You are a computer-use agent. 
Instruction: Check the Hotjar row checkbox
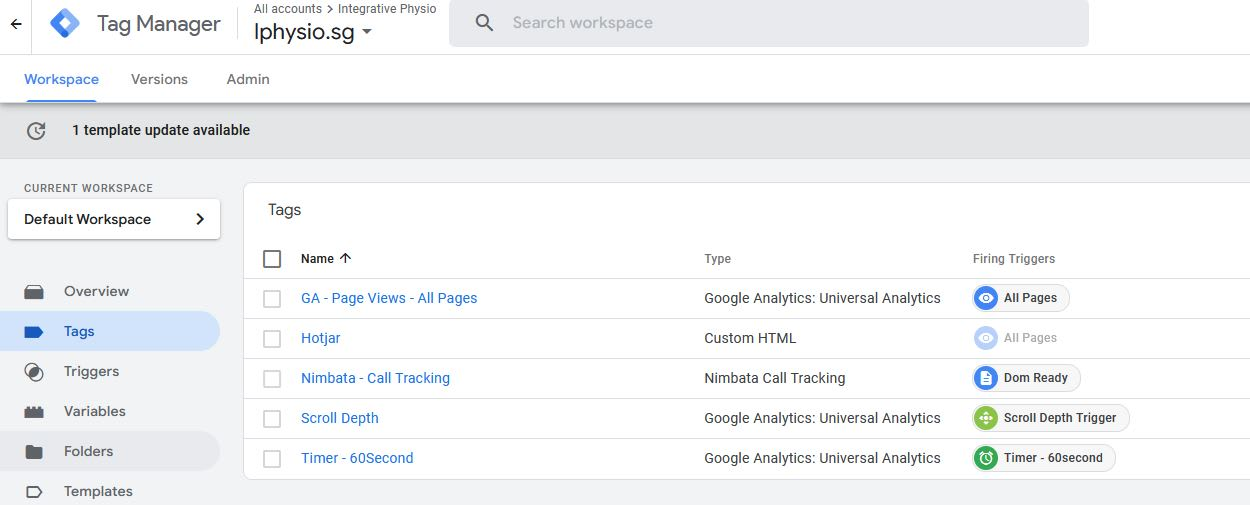(272, 339)
